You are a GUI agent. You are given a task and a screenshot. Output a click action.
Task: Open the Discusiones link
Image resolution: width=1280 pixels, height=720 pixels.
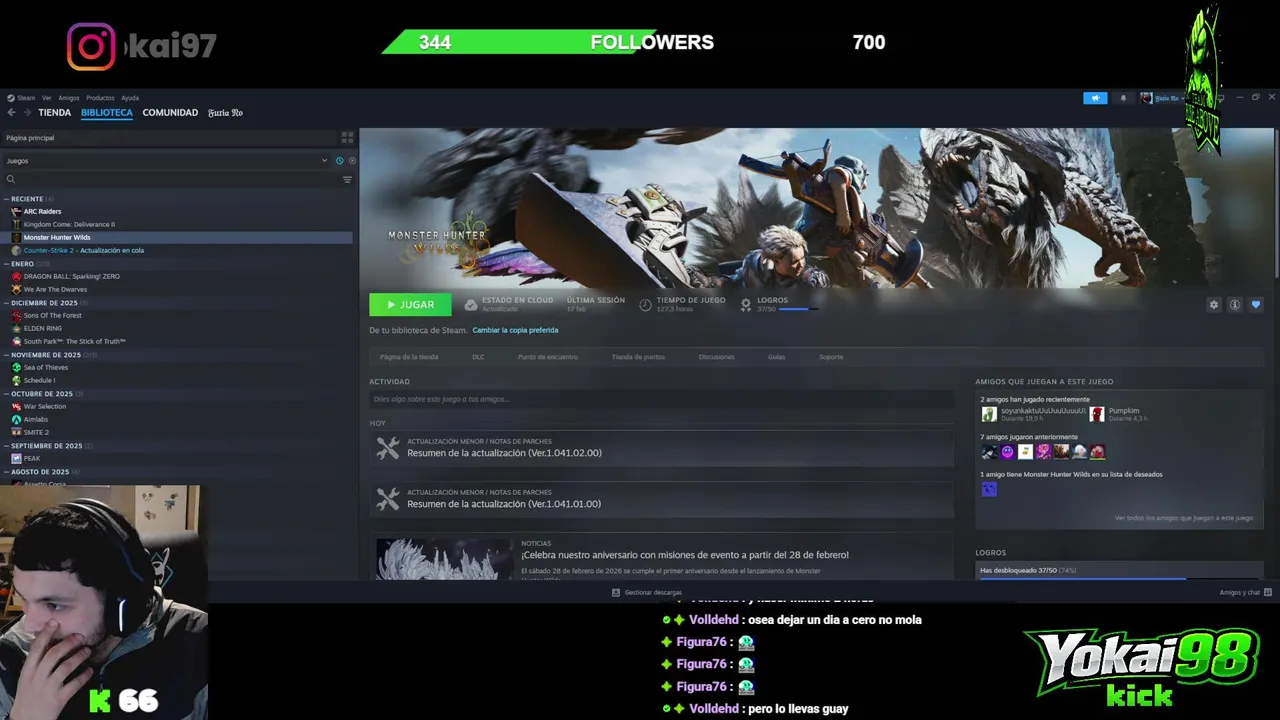(x=716, y=357)
